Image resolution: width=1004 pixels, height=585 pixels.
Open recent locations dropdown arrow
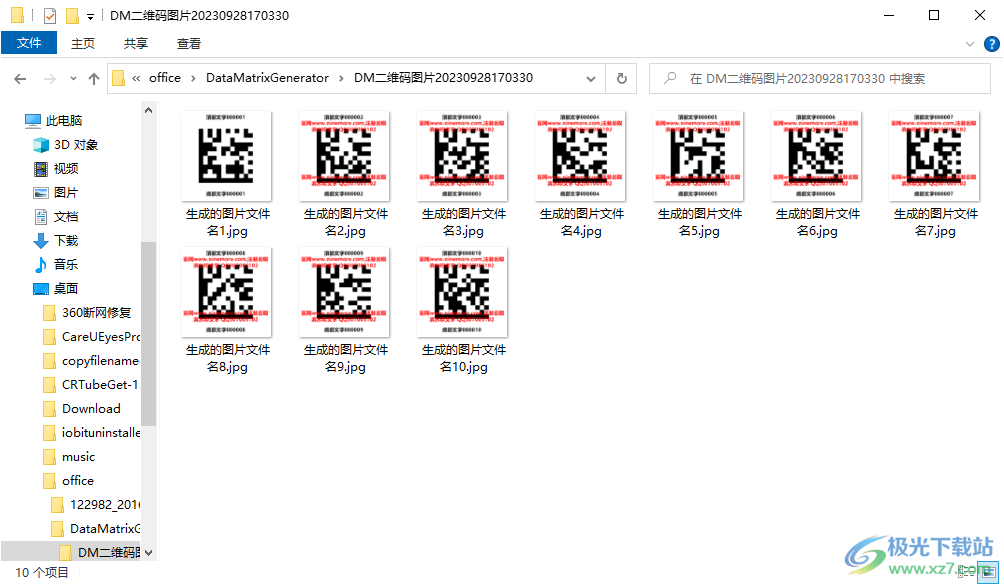[73, 79]
